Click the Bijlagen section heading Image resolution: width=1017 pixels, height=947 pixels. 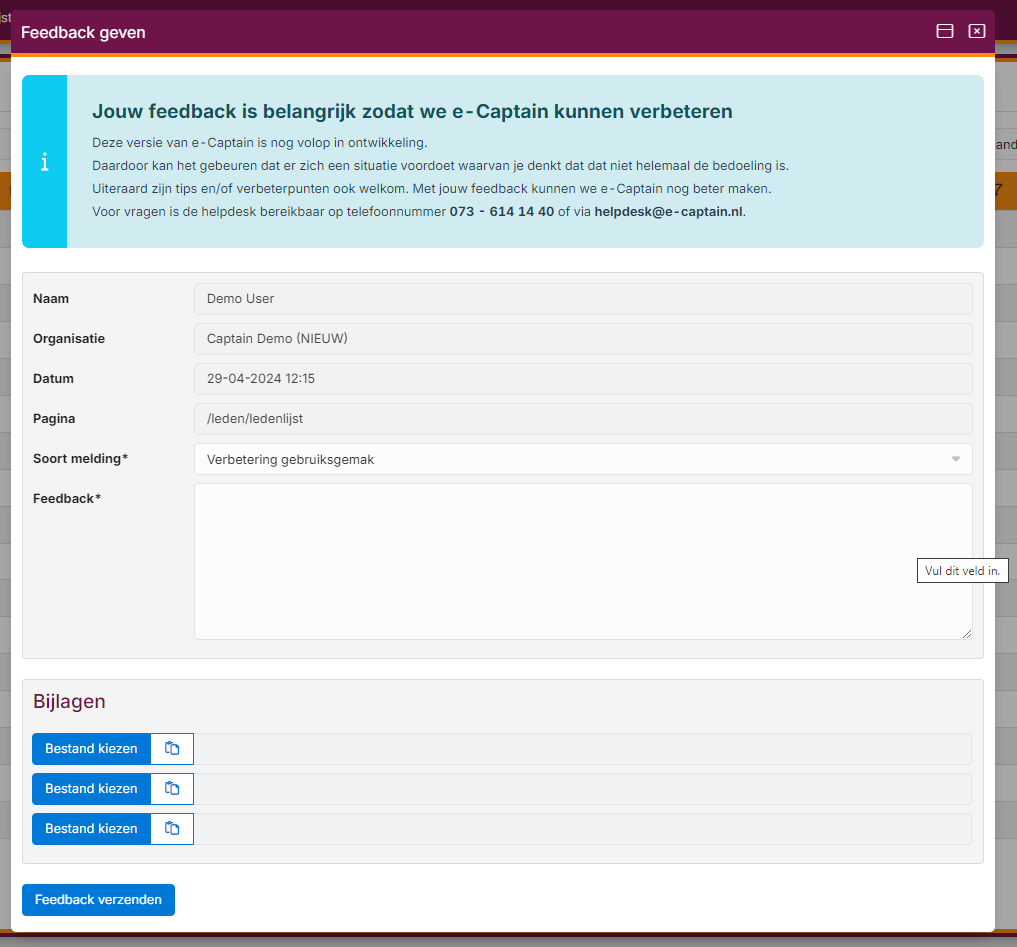coord(69,701)
